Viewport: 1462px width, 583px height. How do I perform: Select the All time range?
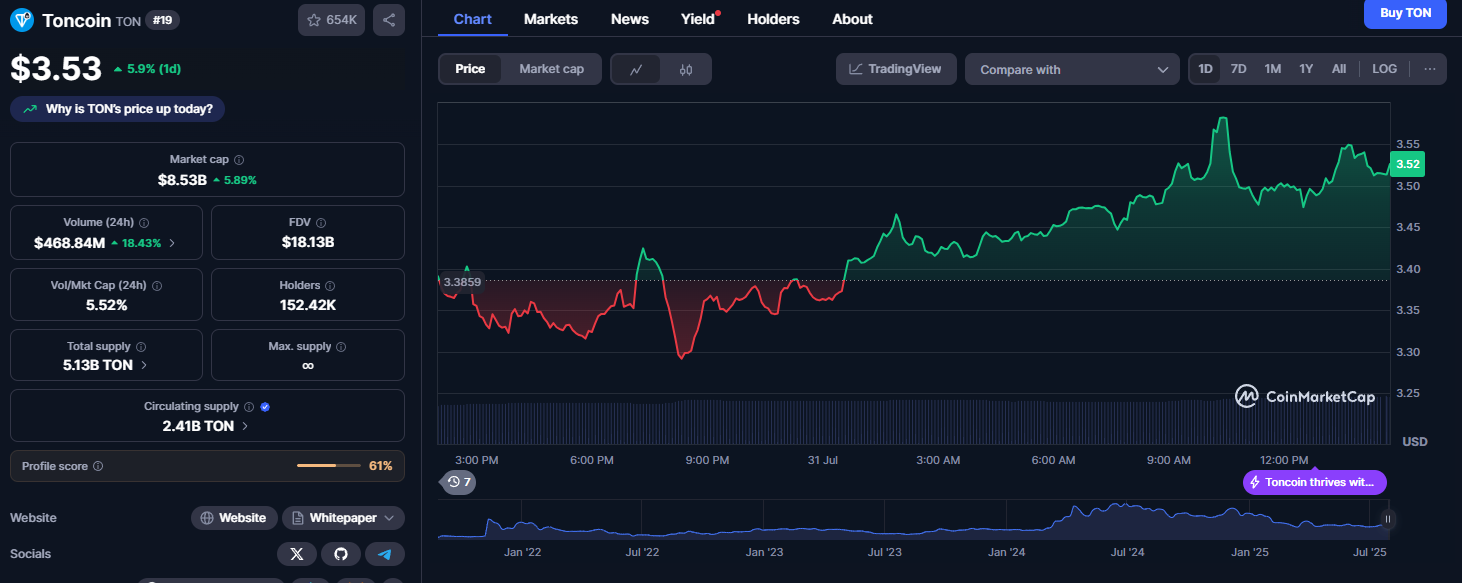[x=1339, y=69]
